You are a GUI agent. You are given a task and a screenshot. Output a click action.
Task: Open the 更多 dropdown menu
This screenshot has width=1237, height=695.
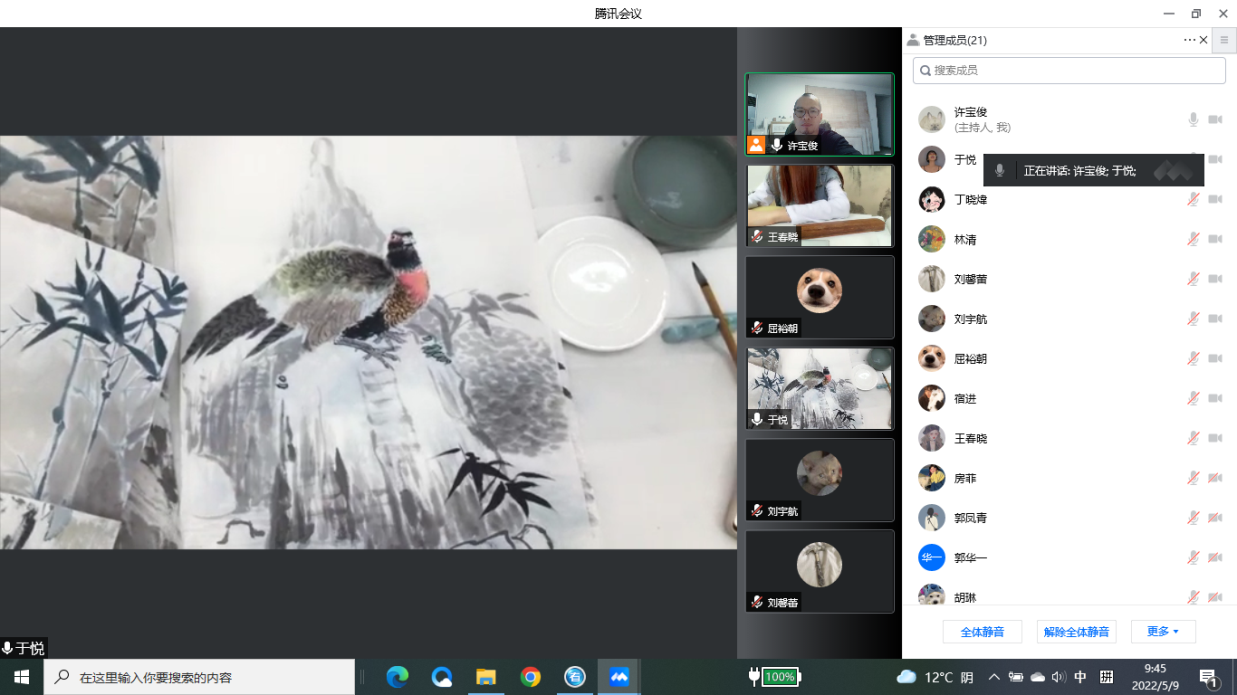(1162, 632)
